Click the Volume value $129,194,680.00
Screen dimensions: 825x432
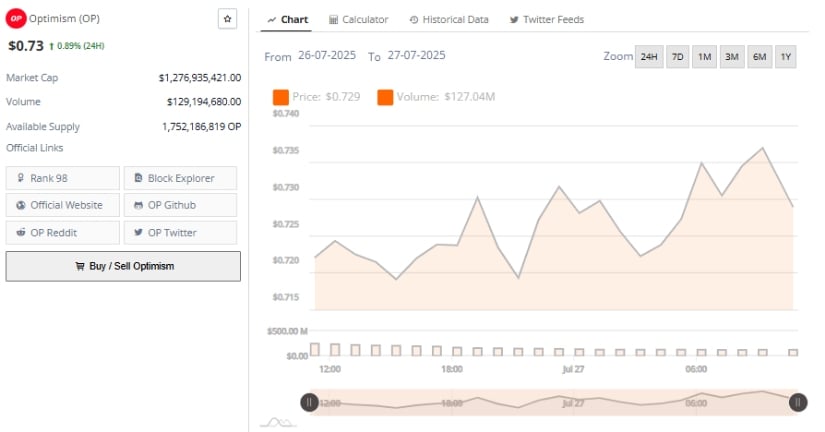pyautogui.click(x=204, y=102)
